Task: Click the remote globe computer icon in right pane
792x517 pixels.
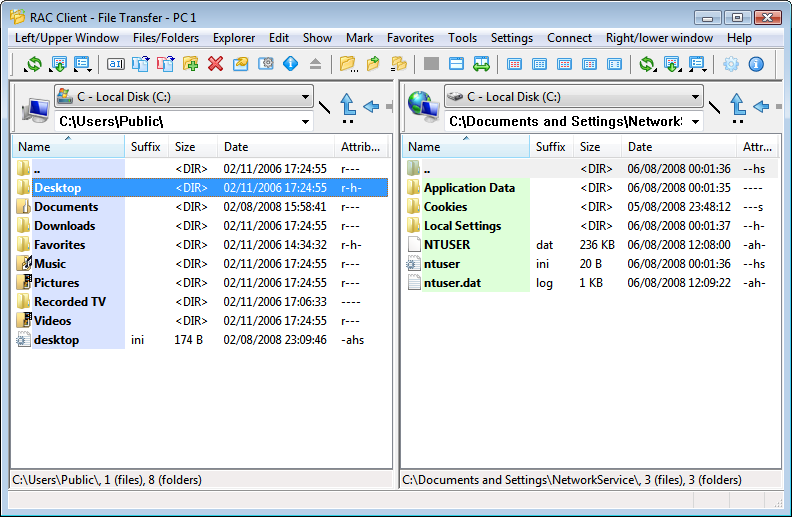Action: click(423, 106)
